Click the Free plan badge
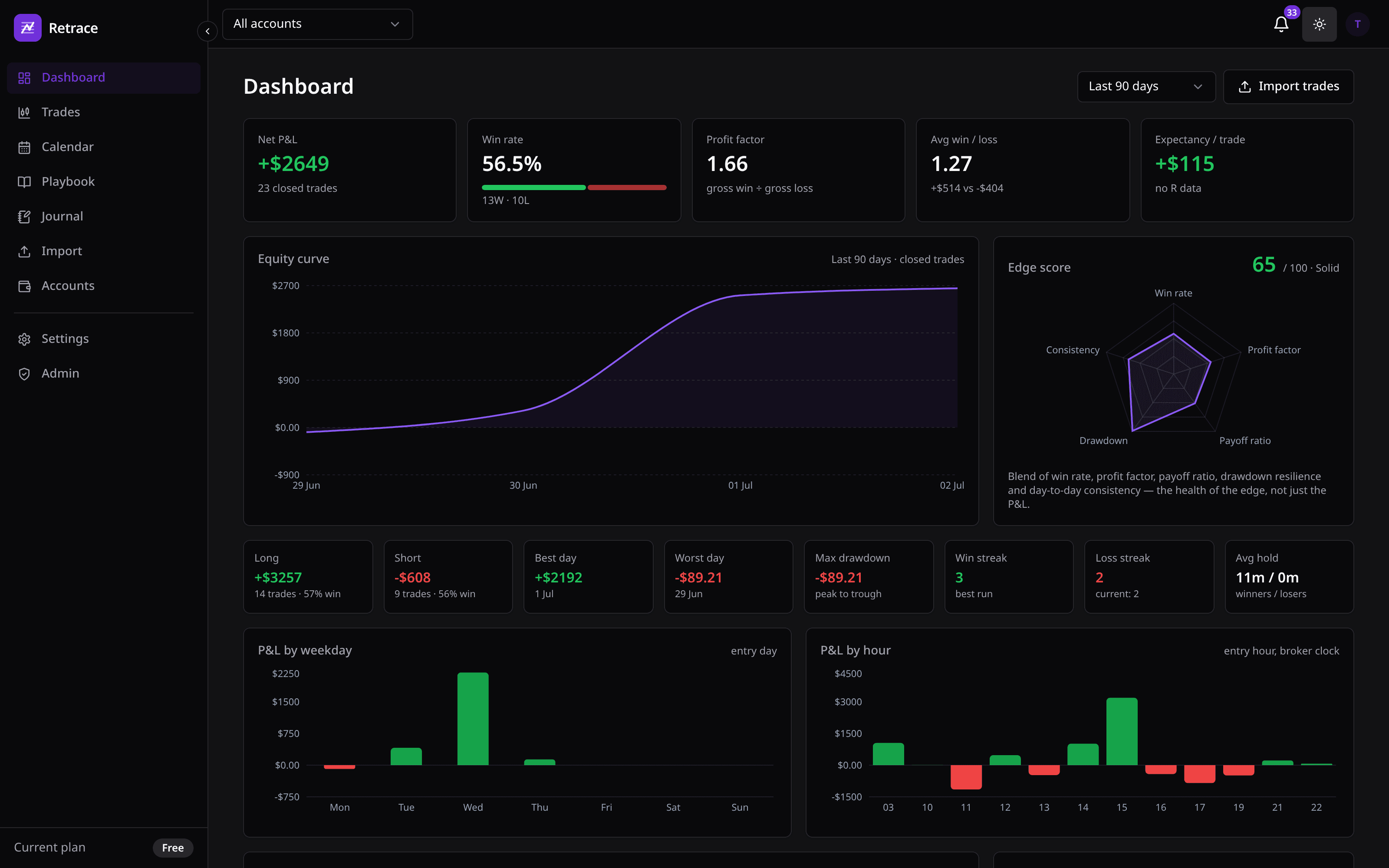1389x868 pixels. [173, 848]
